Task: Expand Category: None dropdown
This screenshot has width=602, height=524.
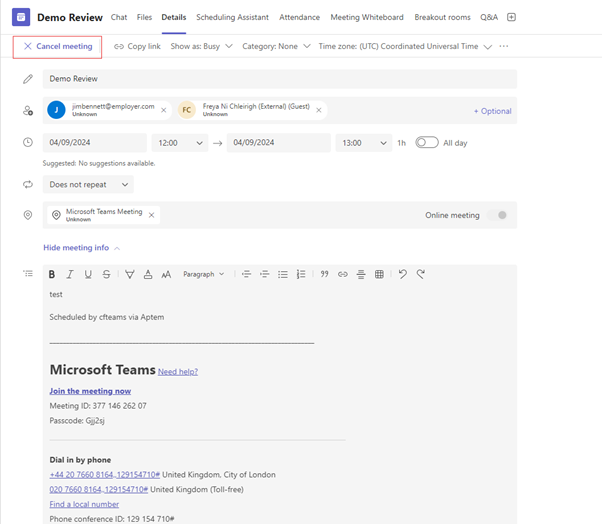Action: [x=276, y=46]
